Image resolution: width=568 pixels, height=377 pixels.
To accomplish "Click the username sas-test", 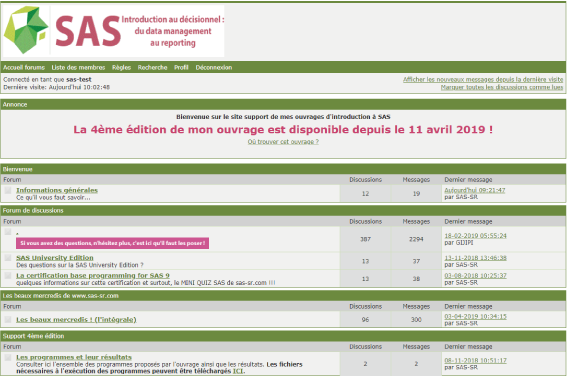I will pyautogui.click(x=79, y=79).
